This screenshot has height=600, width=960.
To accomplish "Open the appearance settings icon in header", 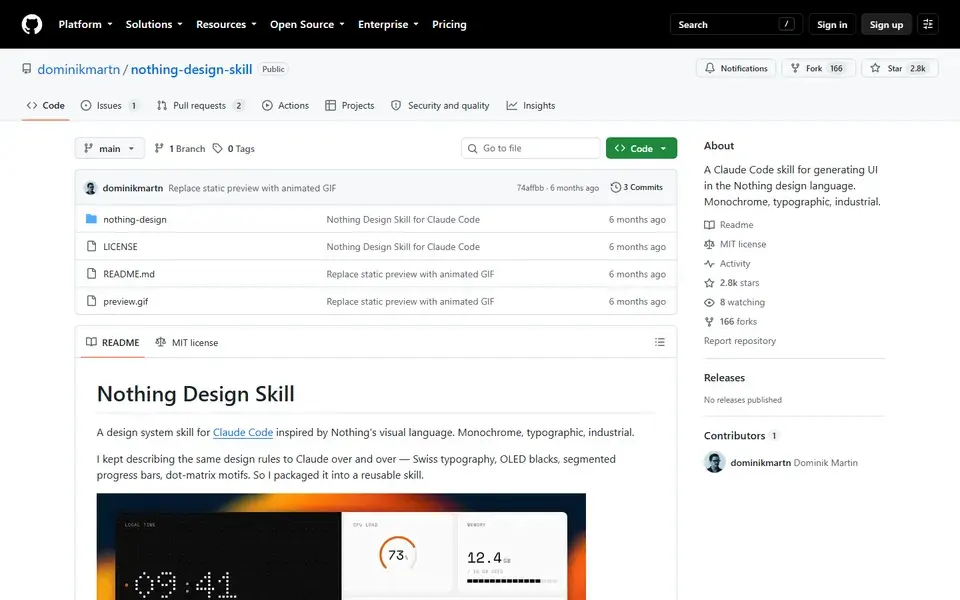I will 928,24.
